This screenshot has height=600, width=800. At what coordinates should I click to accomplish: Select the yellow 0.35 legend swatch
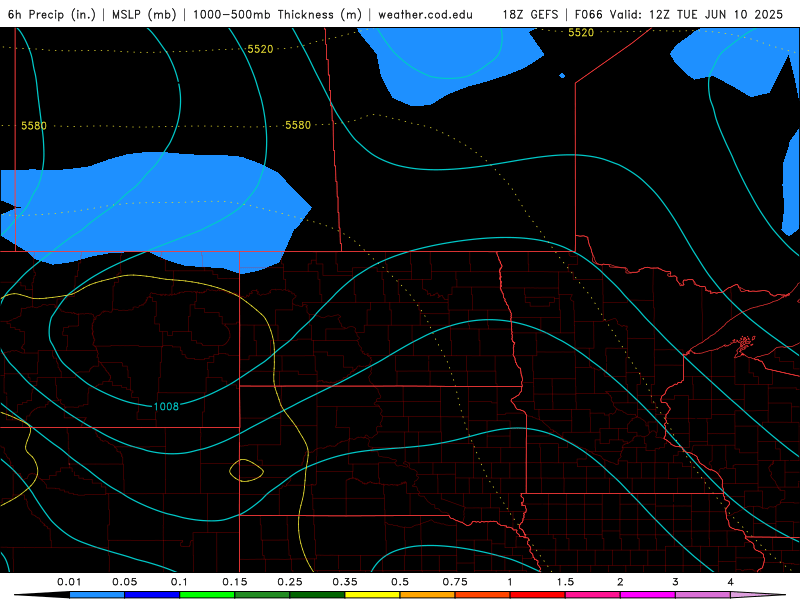(x=372, y=595)
